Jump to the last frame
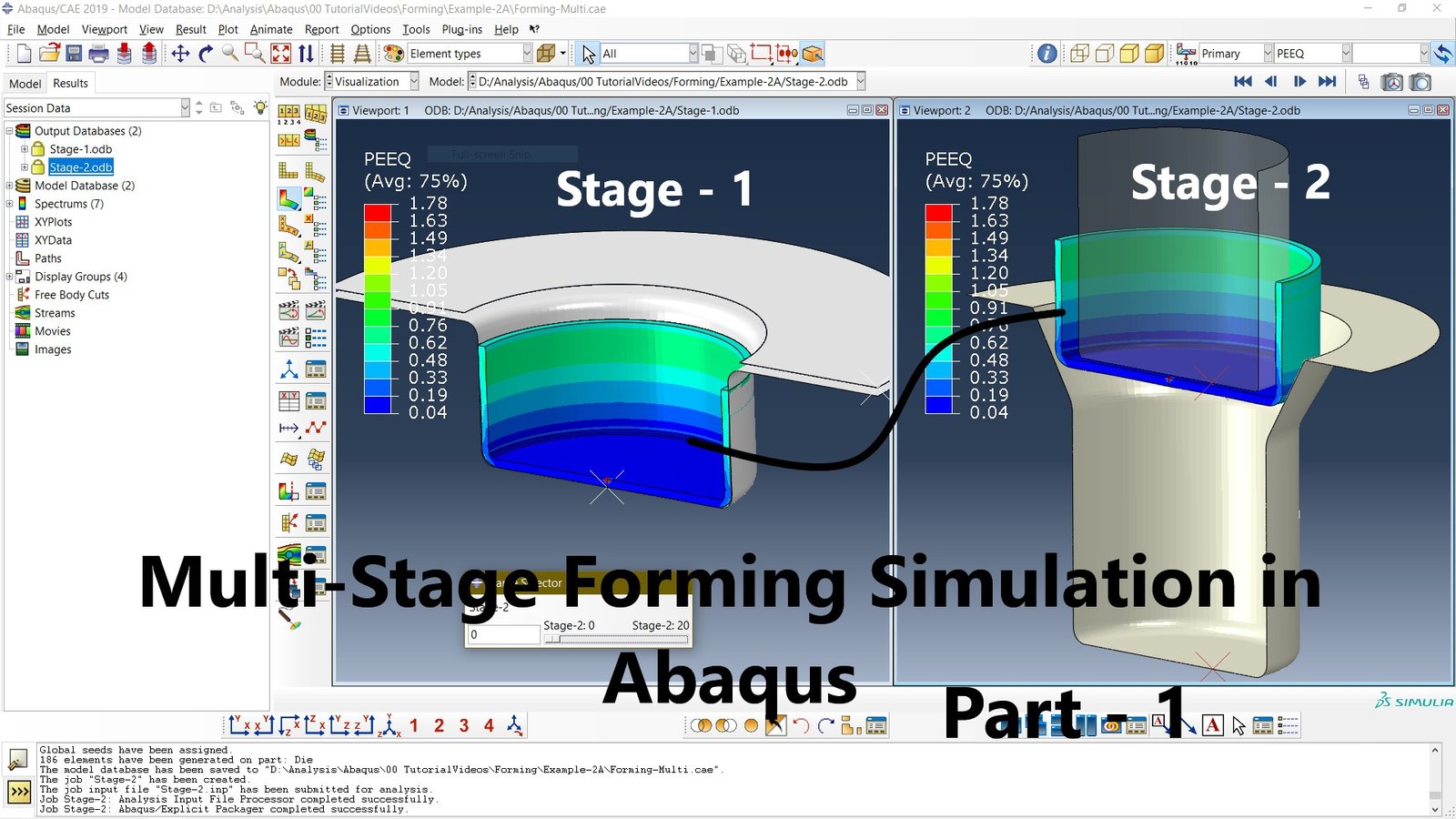Screen dimensions: 1456x819 point(1328,82)
